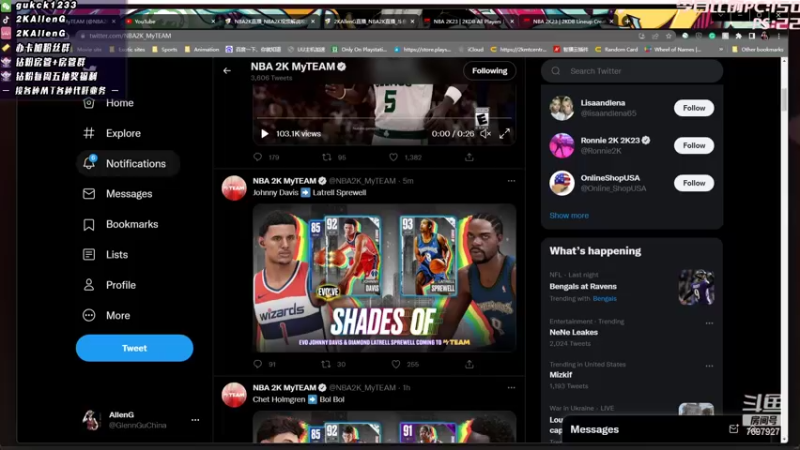
Task: Focus the Search Twitter field
Action: [x=632, y=71]
